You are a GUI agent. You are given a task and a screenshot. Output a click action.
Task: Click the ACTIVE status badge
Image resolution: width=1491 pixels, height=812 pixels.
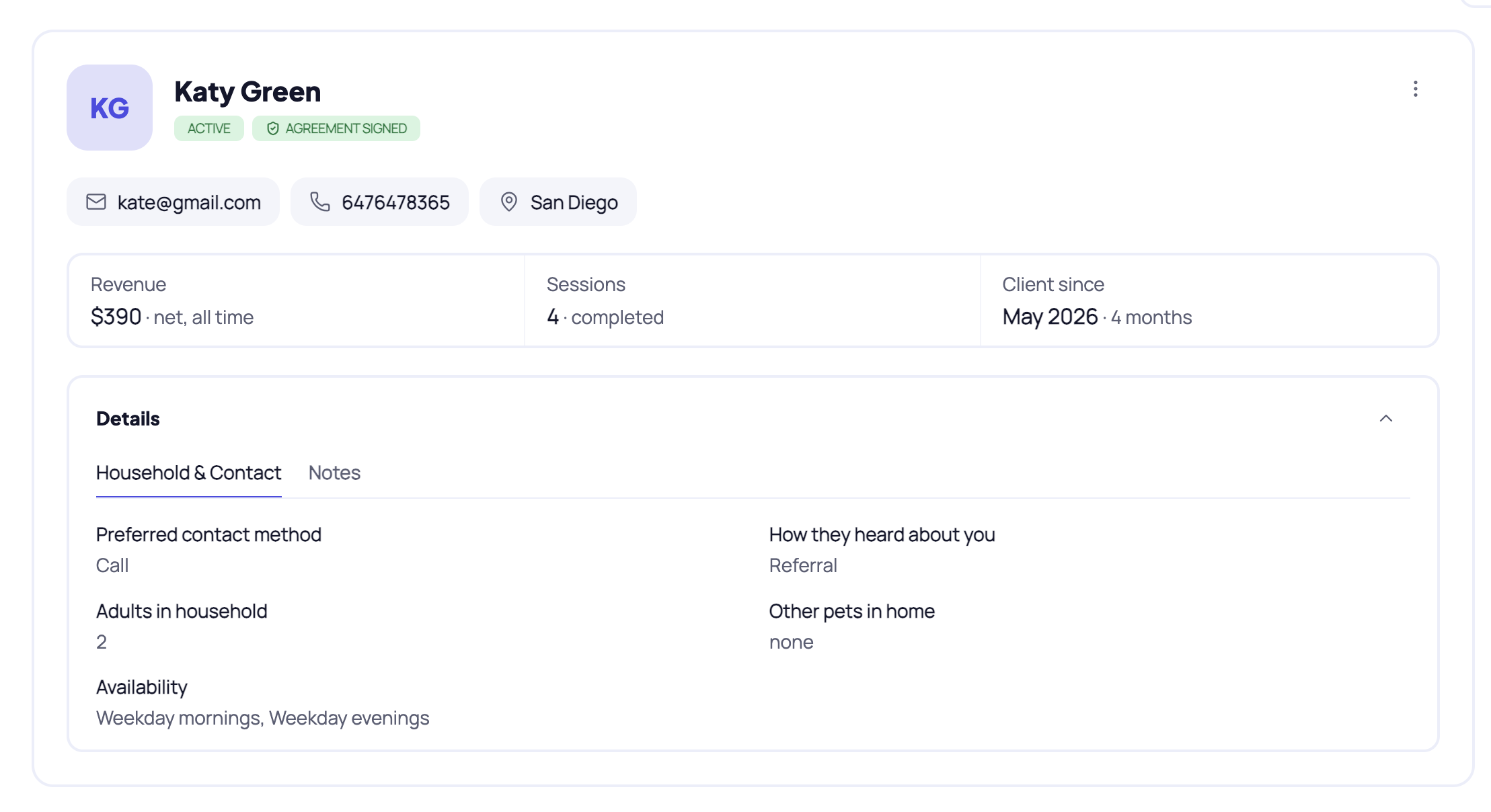209,128
